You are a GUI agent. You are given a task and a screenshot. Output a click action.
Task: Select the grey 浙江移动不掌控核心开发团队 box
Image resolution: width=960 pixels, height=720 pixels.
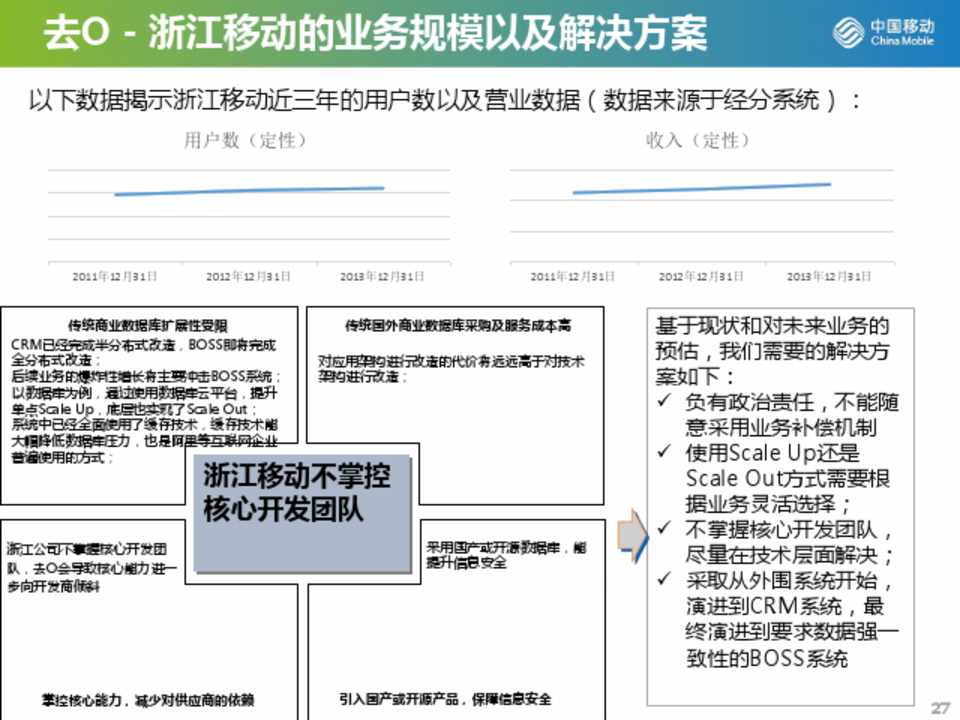coord(301,510)
